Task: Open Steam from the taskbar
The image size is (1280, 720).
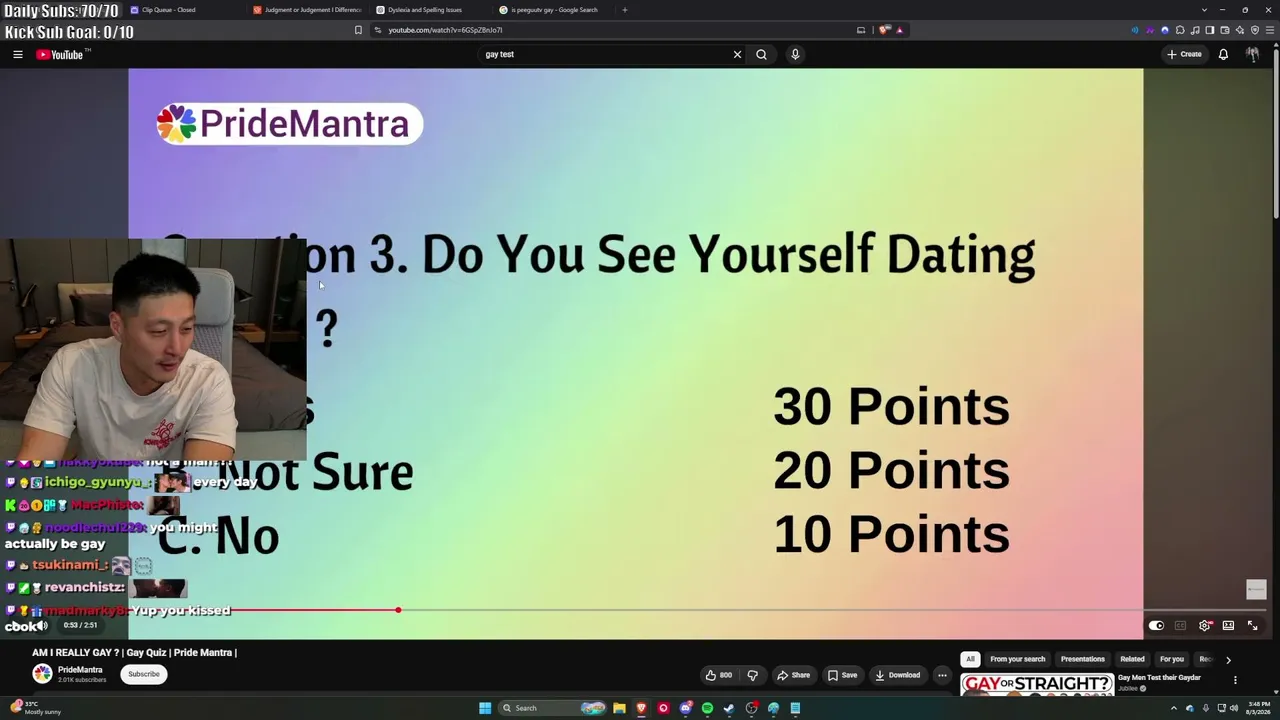Action: [729, 708]
